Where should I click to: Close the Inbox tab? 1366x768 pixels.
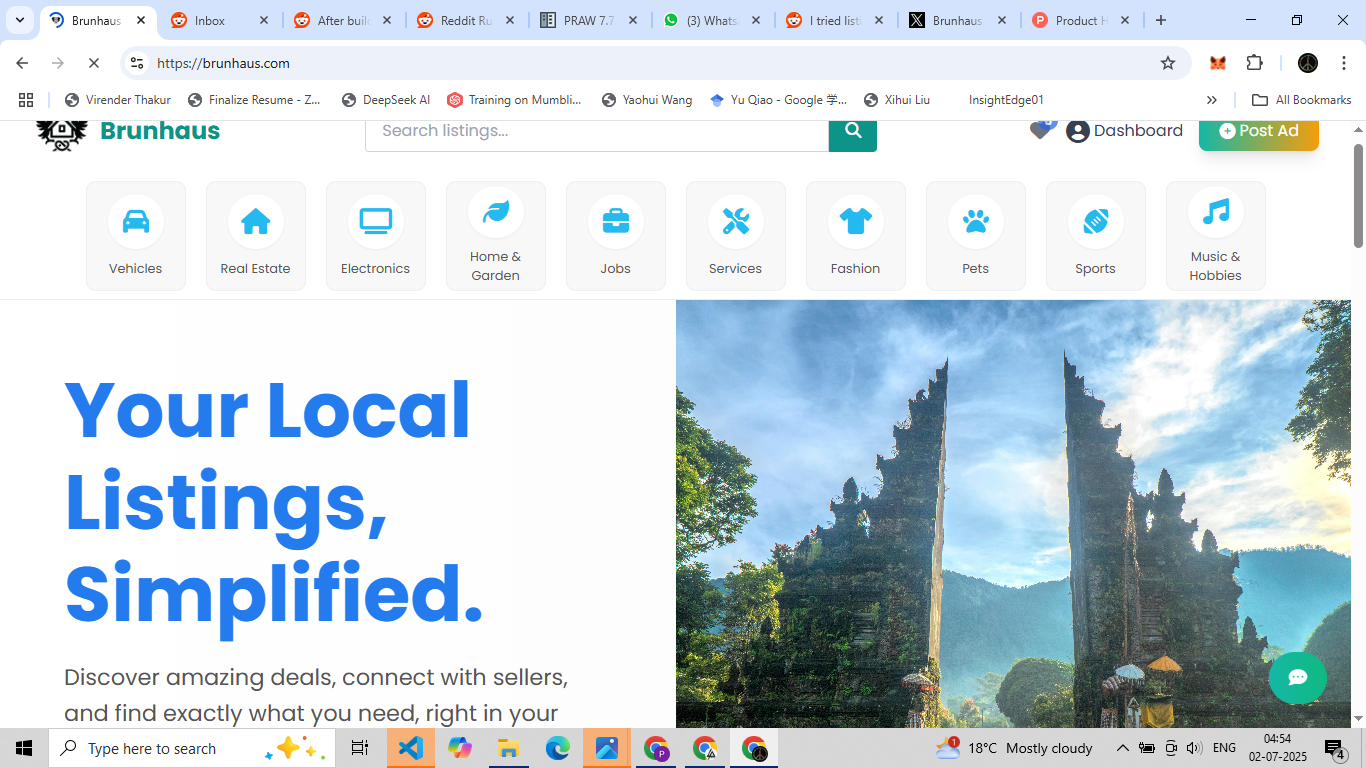[x=264, y=20]
